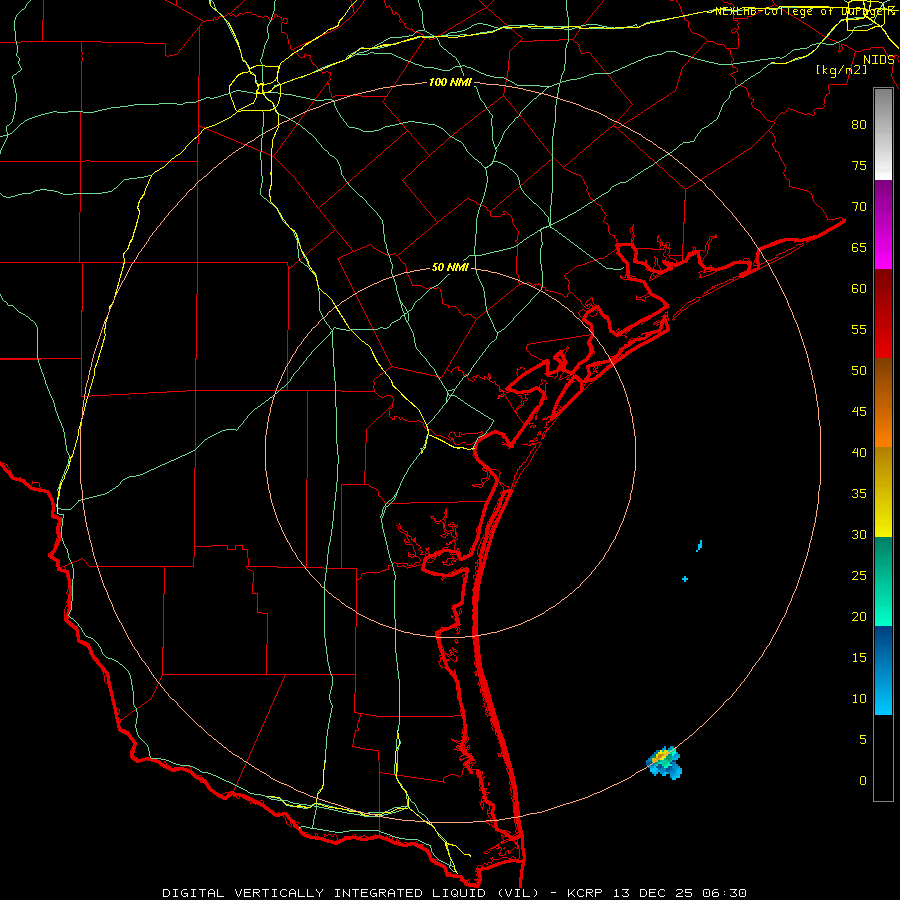
Task: Click the KCRP station identifier in the caption
Action: point(585,893)
